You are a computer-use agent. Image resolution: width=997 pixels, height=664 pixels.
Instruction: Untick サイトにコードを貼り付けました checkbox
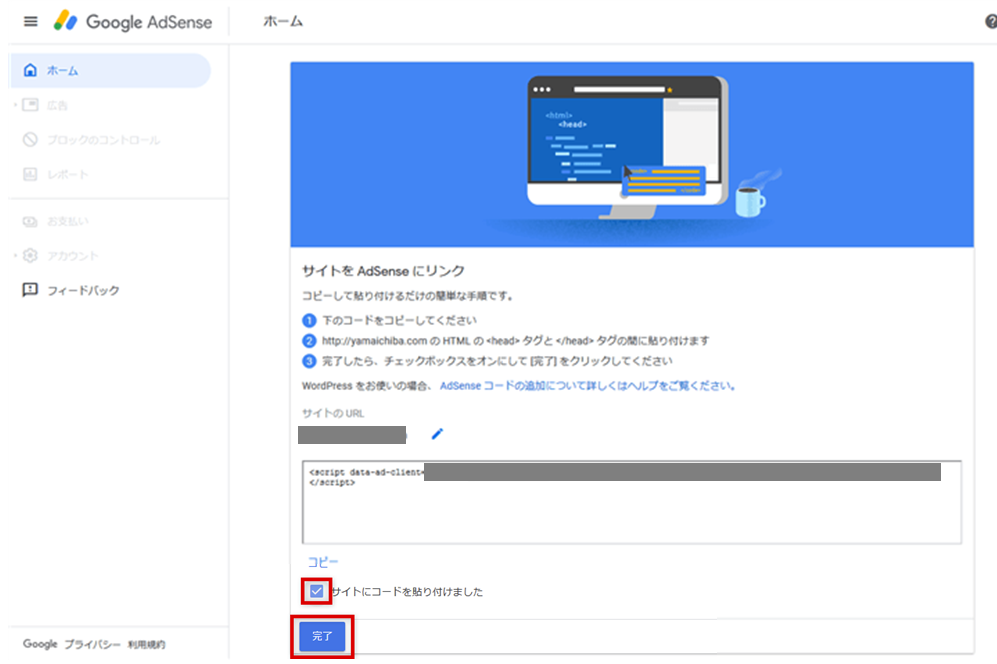click(x=317, y=591)
